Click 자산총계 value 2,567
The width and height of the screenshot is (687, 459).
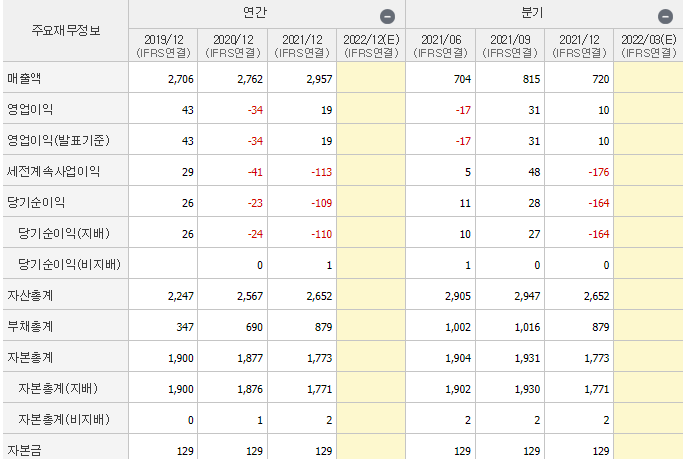pyautogui.click(x=250, y=296)
